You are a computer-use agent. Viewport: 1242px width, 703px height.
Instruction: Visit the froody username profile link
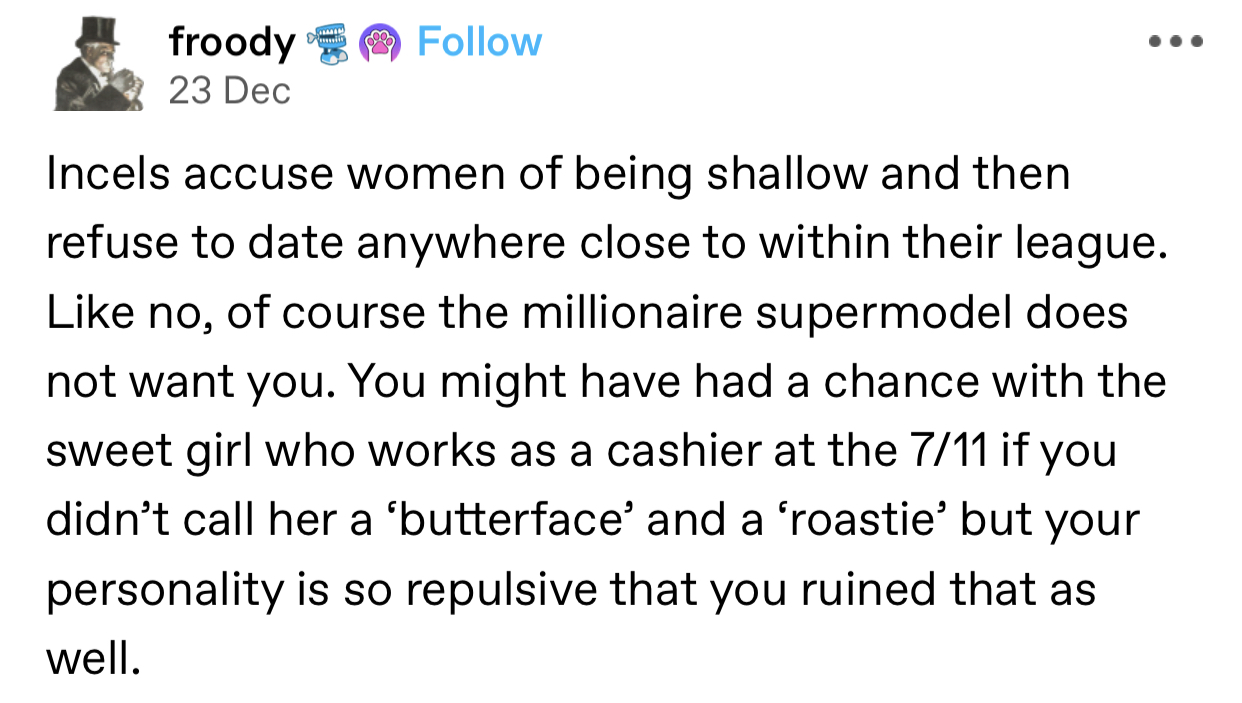click(x=232, y=43)
